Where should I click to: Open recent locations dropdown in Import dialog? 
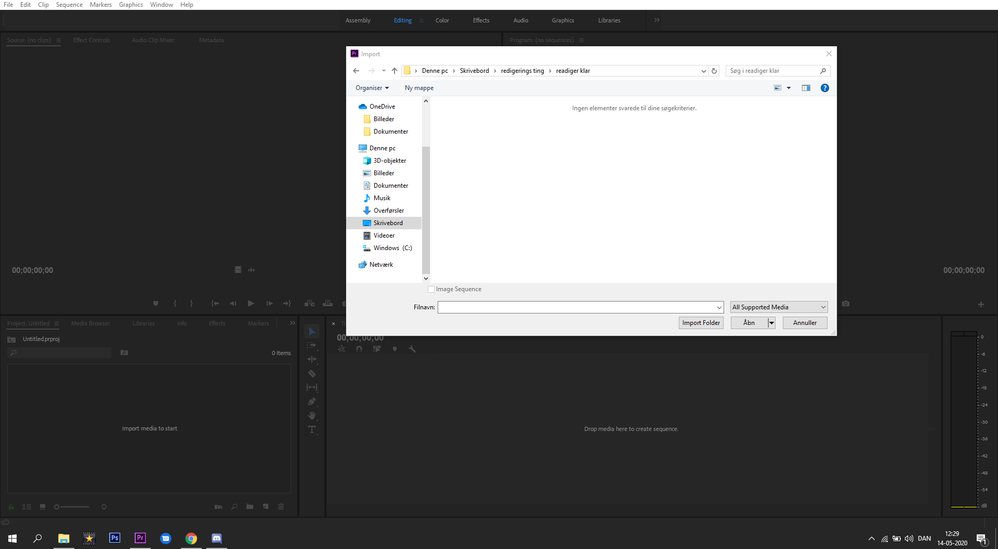(383, 71)
